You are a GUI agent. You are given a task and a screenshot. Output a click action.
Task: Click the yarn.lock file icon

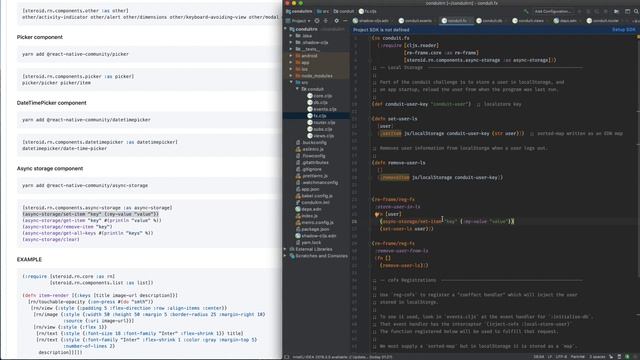(x=298, y=242)
